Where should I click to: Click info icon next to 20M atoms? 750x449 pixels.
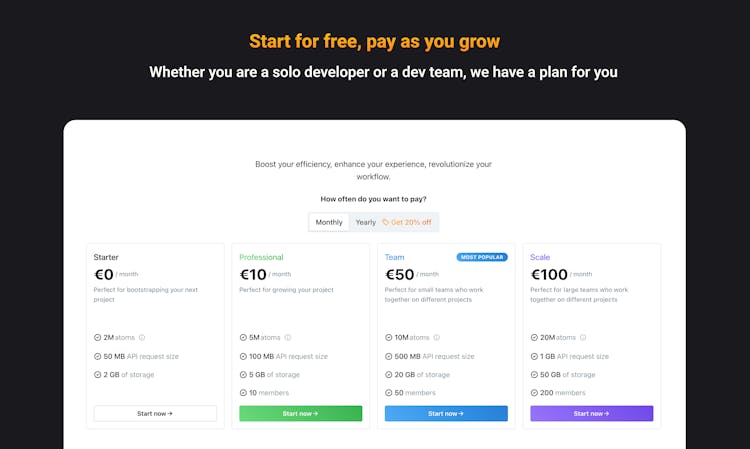583,338
